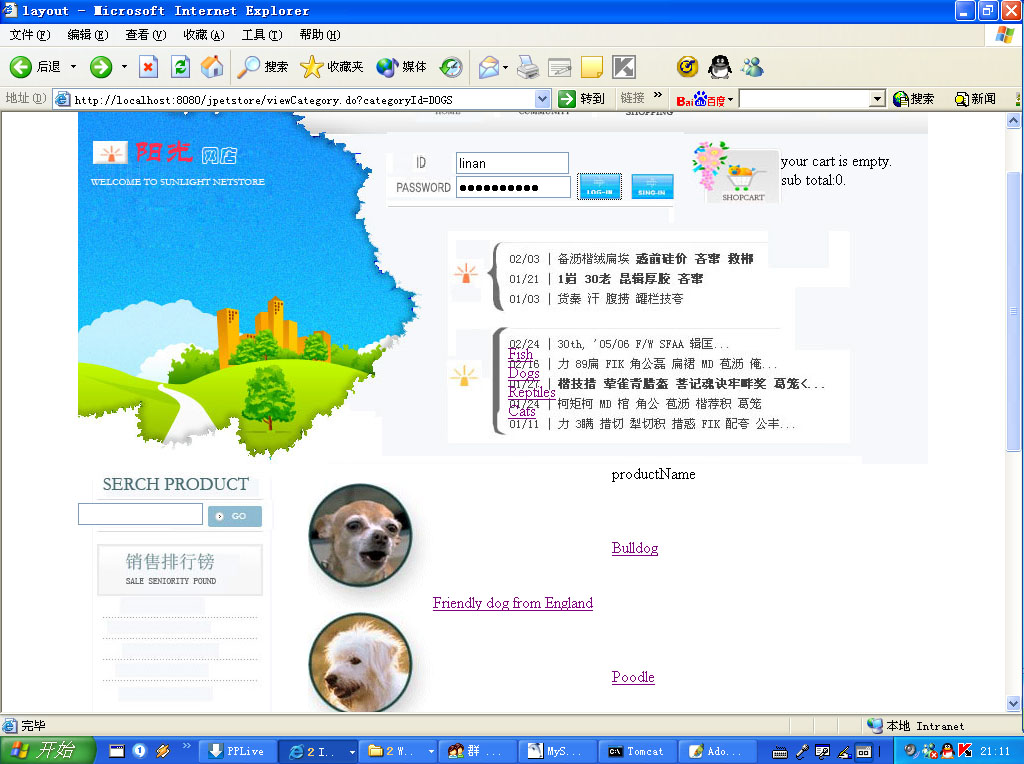Expand the Back button history dropdown
The height and width of the screenshot is (764, 1024).
73,67
